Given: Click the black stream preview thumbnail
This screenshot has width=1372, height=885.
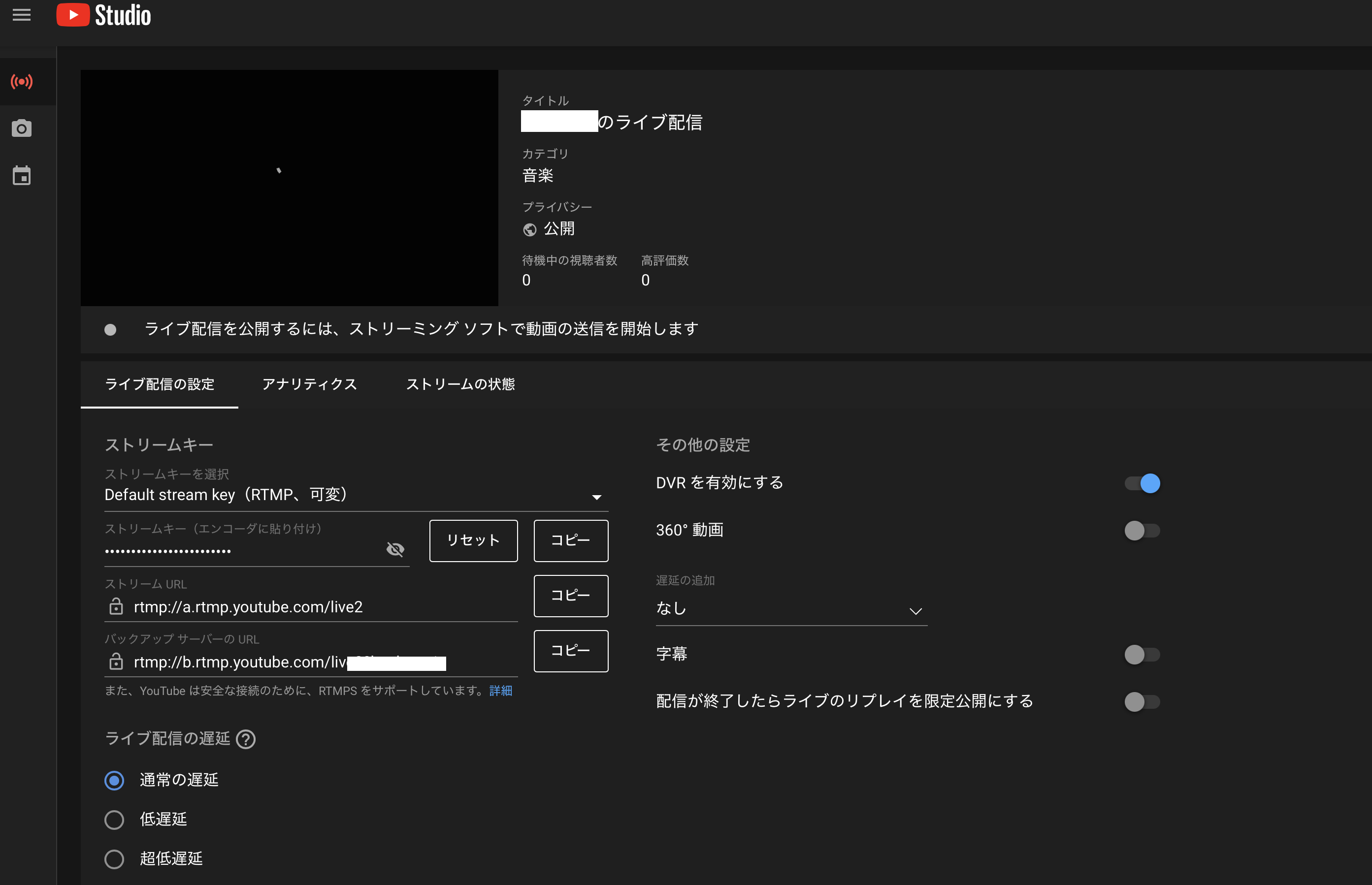Looking at the screenshot, I should click(289, 188).
